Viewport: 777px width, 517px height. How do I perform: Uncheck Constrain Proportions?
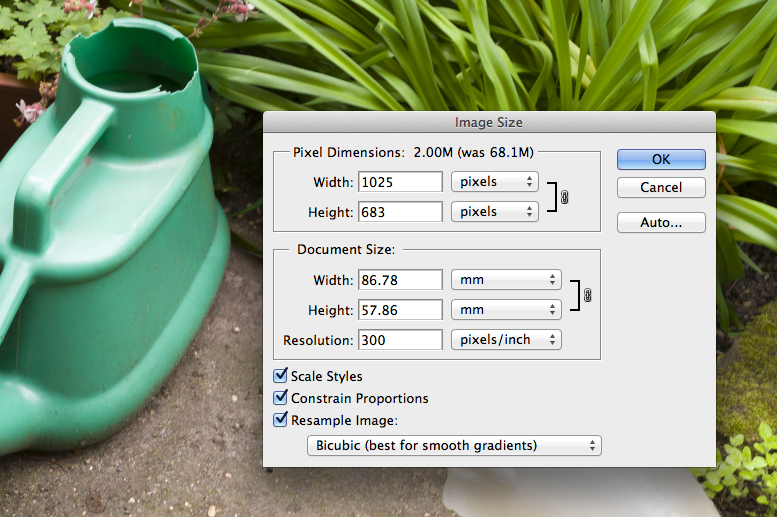(x=281, y=398)
